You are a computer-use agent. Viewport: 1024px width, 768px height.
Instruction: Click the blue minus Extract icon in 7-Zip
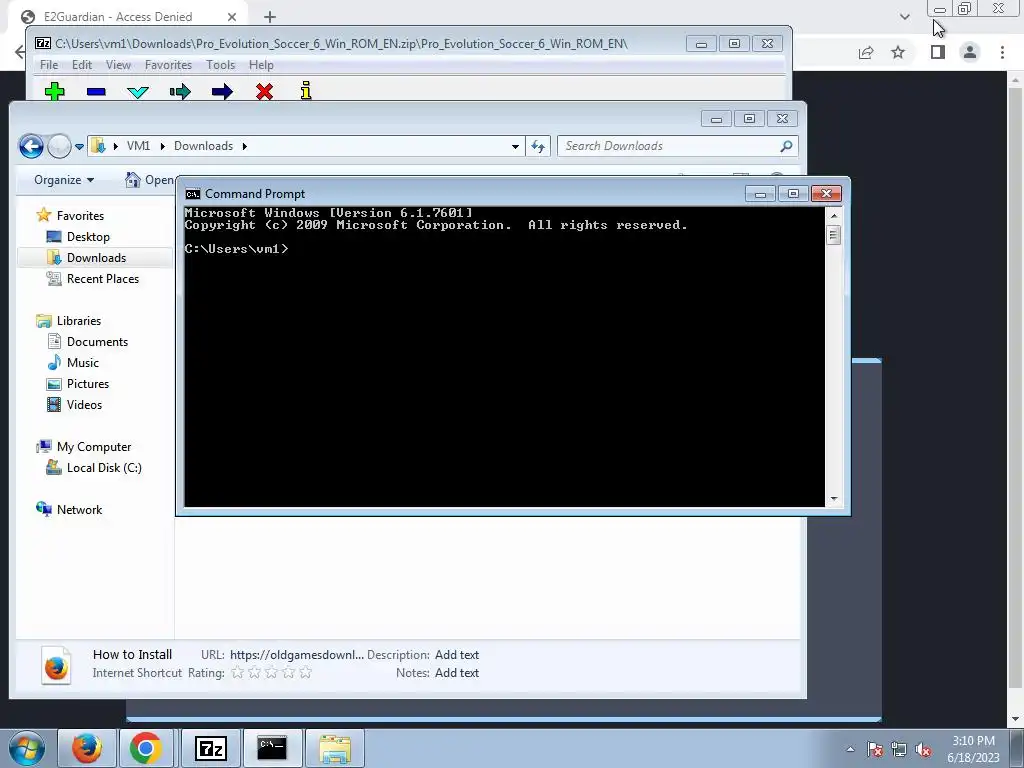coord(96,92)
